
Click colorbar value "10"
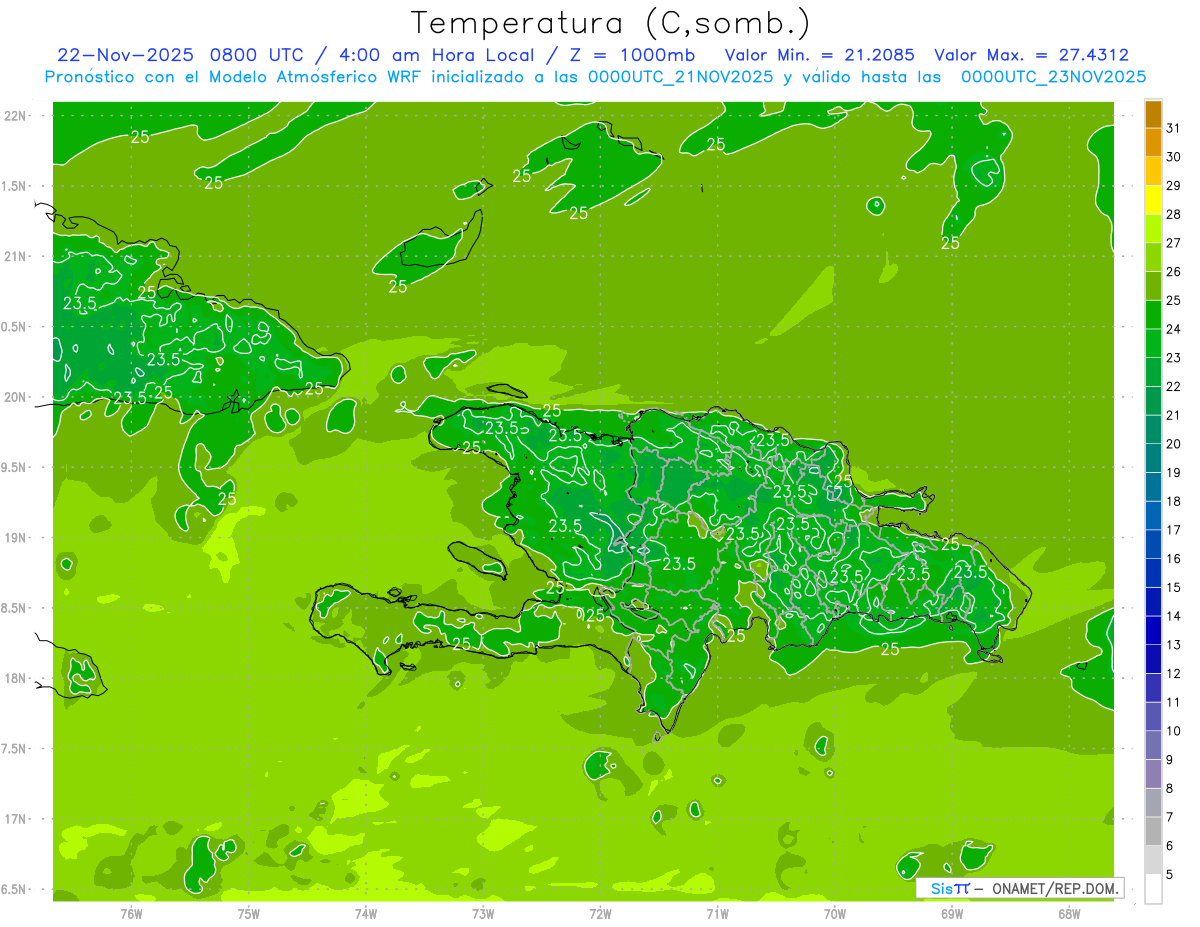tap(1174, 731)
